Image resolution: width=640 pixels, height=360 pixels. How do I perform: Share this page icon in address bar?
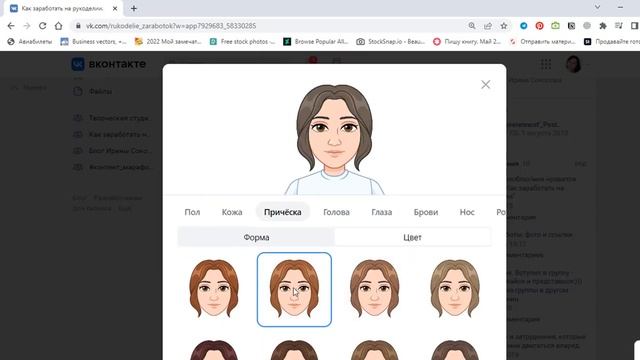coord(488,26)
